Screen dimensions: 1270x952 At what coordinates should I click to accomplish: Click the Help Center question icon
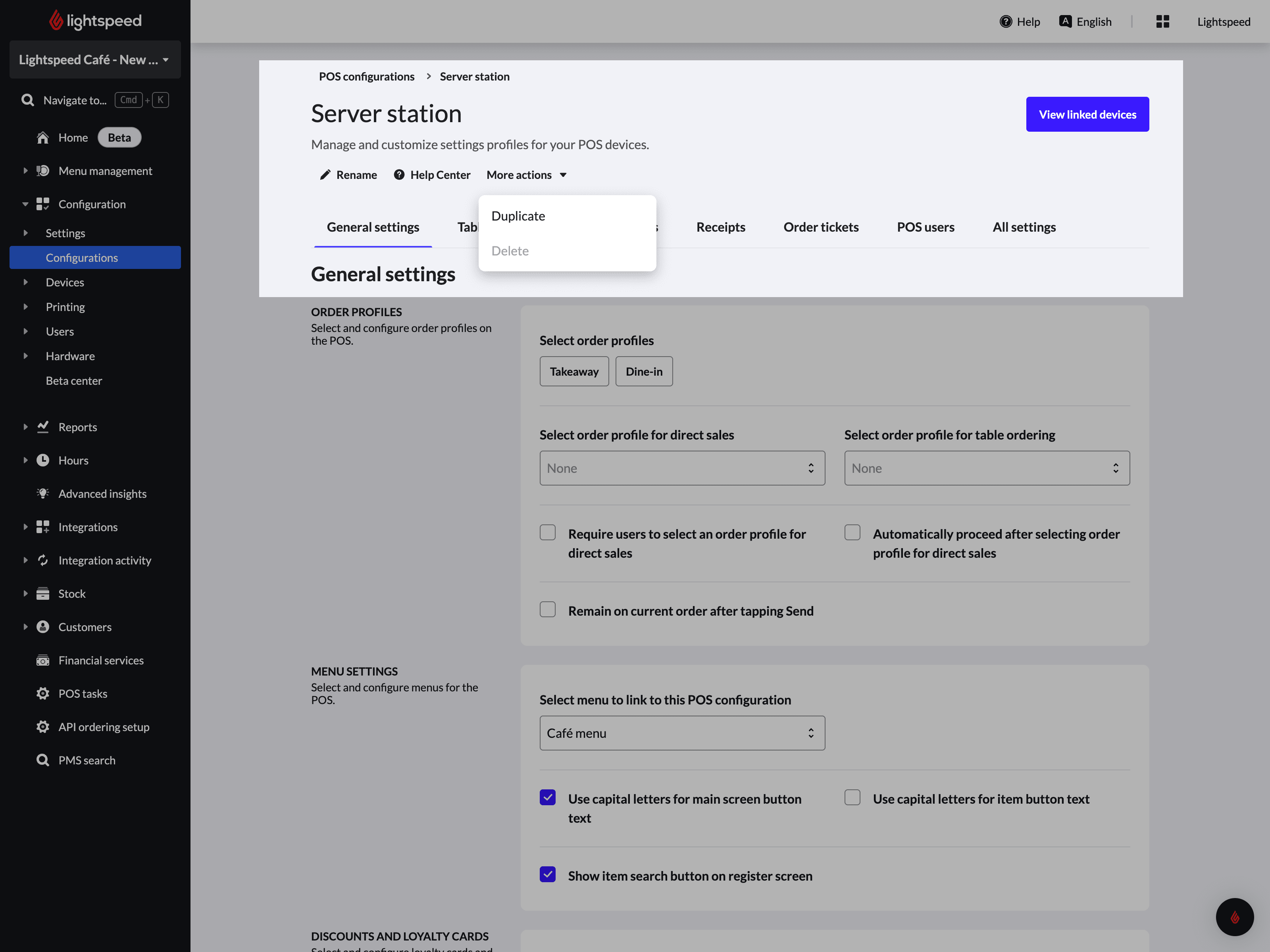tap(399, 175)
